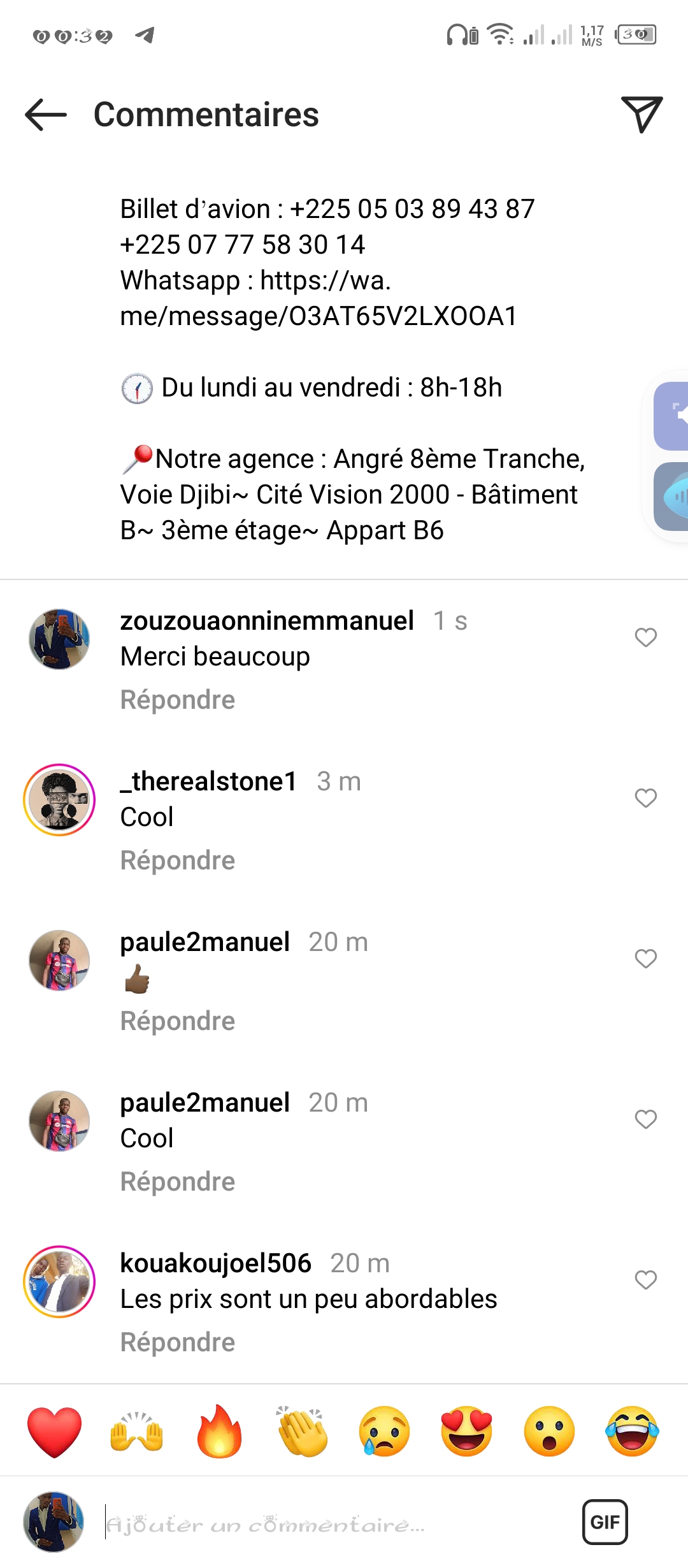Open the username kouakoujoel506
The width and height of the screenshot is (688, 1568).
click(216, 1263)
